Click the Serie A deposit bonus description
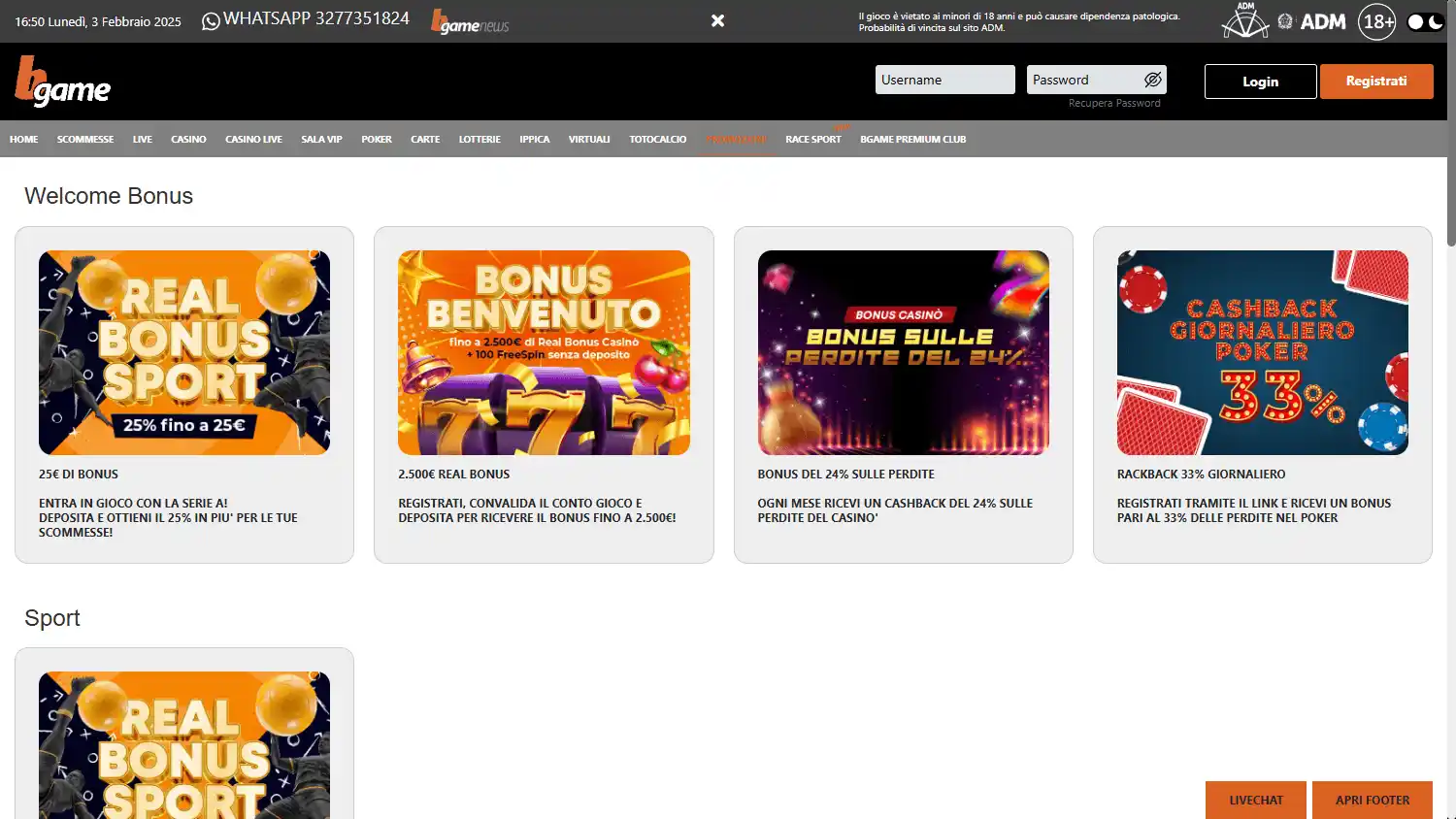Screen dimensions: 1456x819 point(168,518)
